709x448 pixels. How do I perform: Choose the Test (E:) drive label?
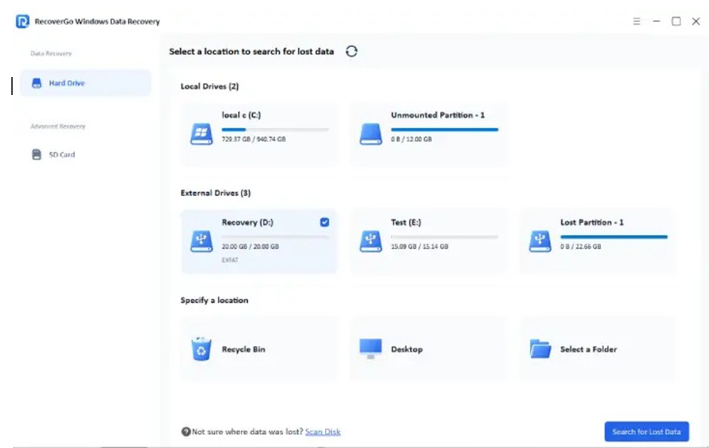pos(406,222)
